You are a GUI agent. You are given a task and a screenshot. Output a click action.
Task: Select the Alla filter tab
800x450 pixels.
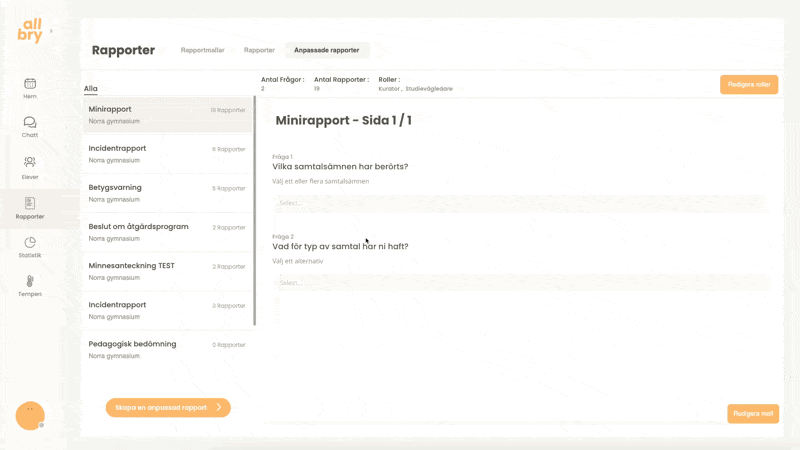tap(91, 88)
